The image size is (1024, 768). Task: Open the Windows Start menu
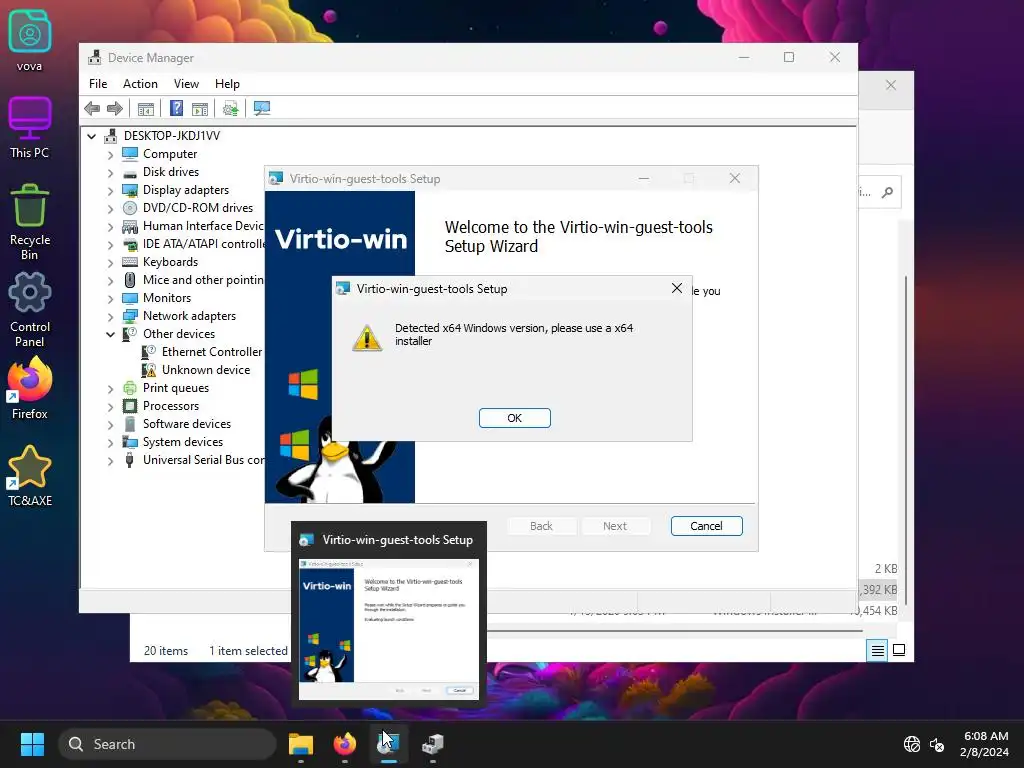pos(32,744)
